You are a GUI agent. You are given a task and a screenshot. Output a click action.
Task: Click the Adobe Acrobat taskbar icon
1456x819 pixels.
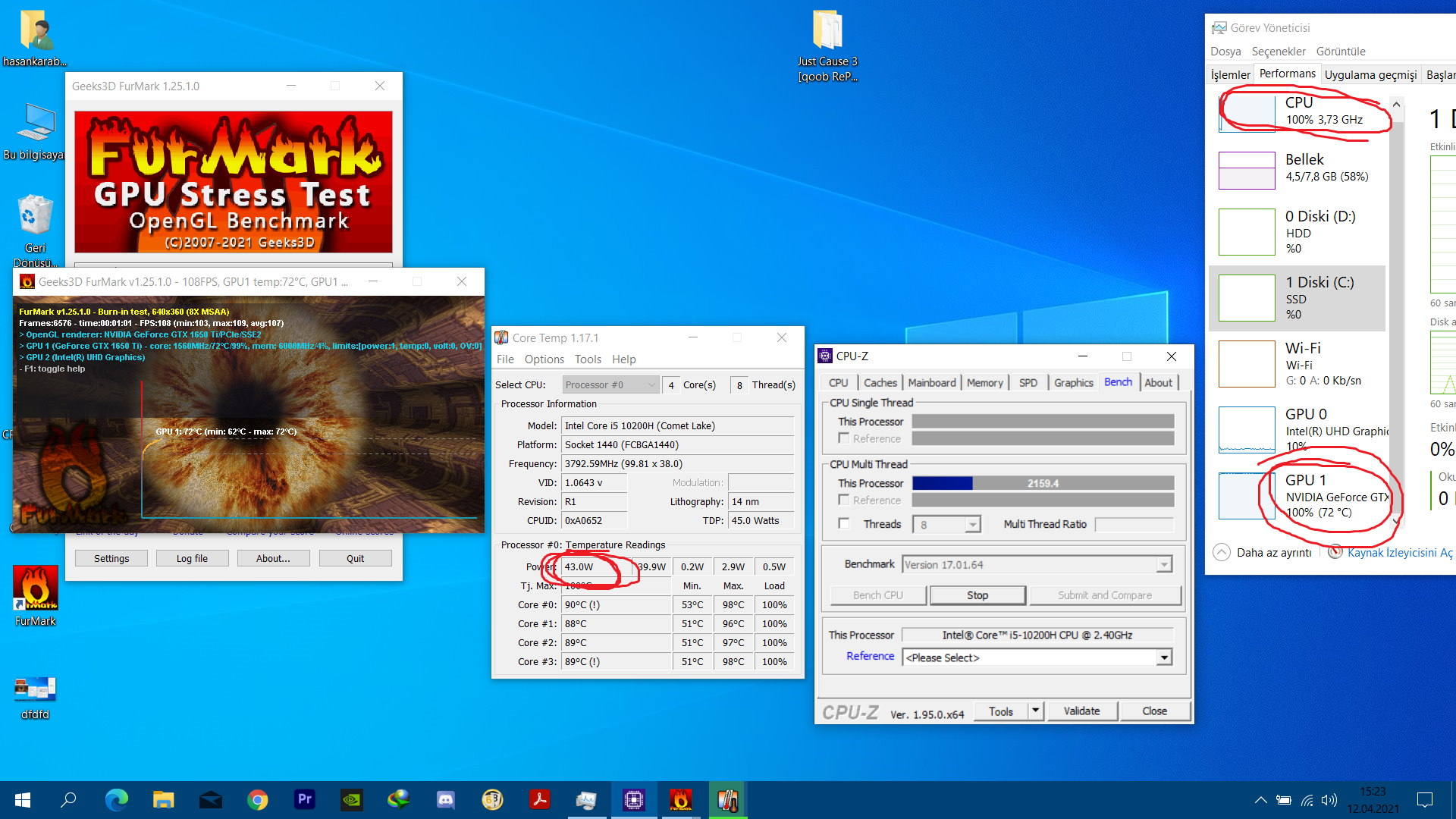tap(539, 799)
